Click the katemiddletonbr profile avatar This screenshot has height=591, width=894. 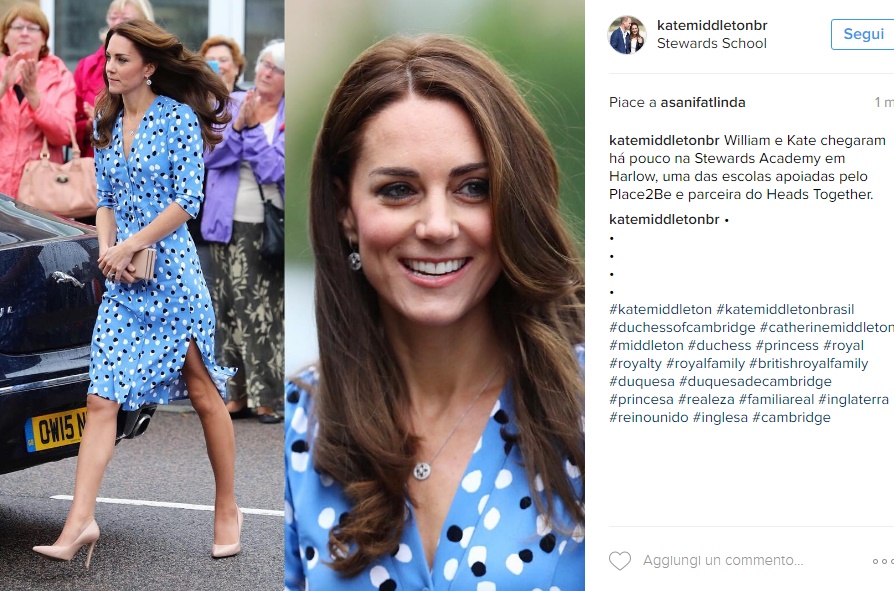[627, 35]
